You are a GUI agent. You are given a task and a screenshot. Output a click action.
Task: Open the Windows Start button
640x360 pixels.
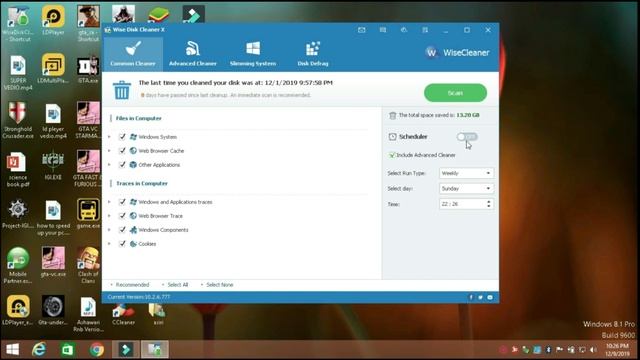(13, 349)
